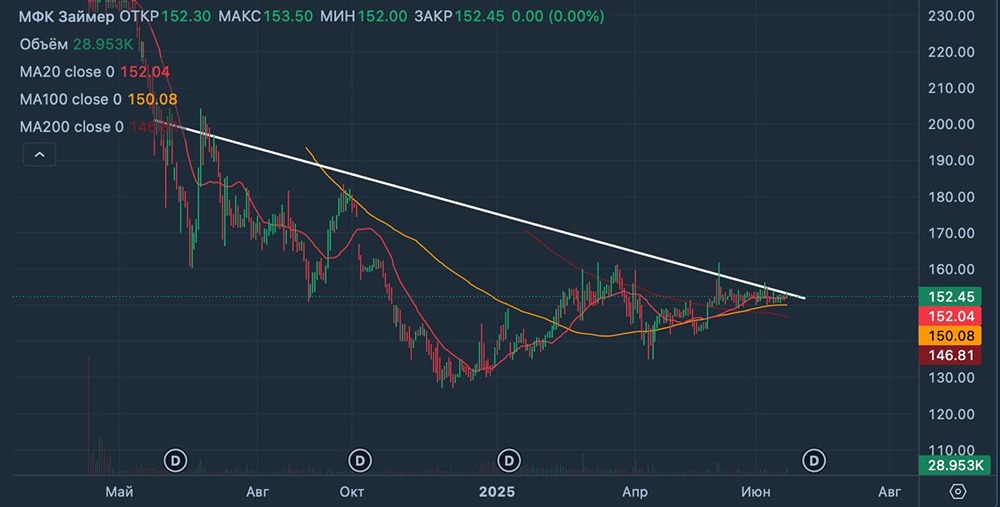The height and width of the screenshot is (507, 1000).
Task: Open the dividend marker after Июн
Action: 814,460
